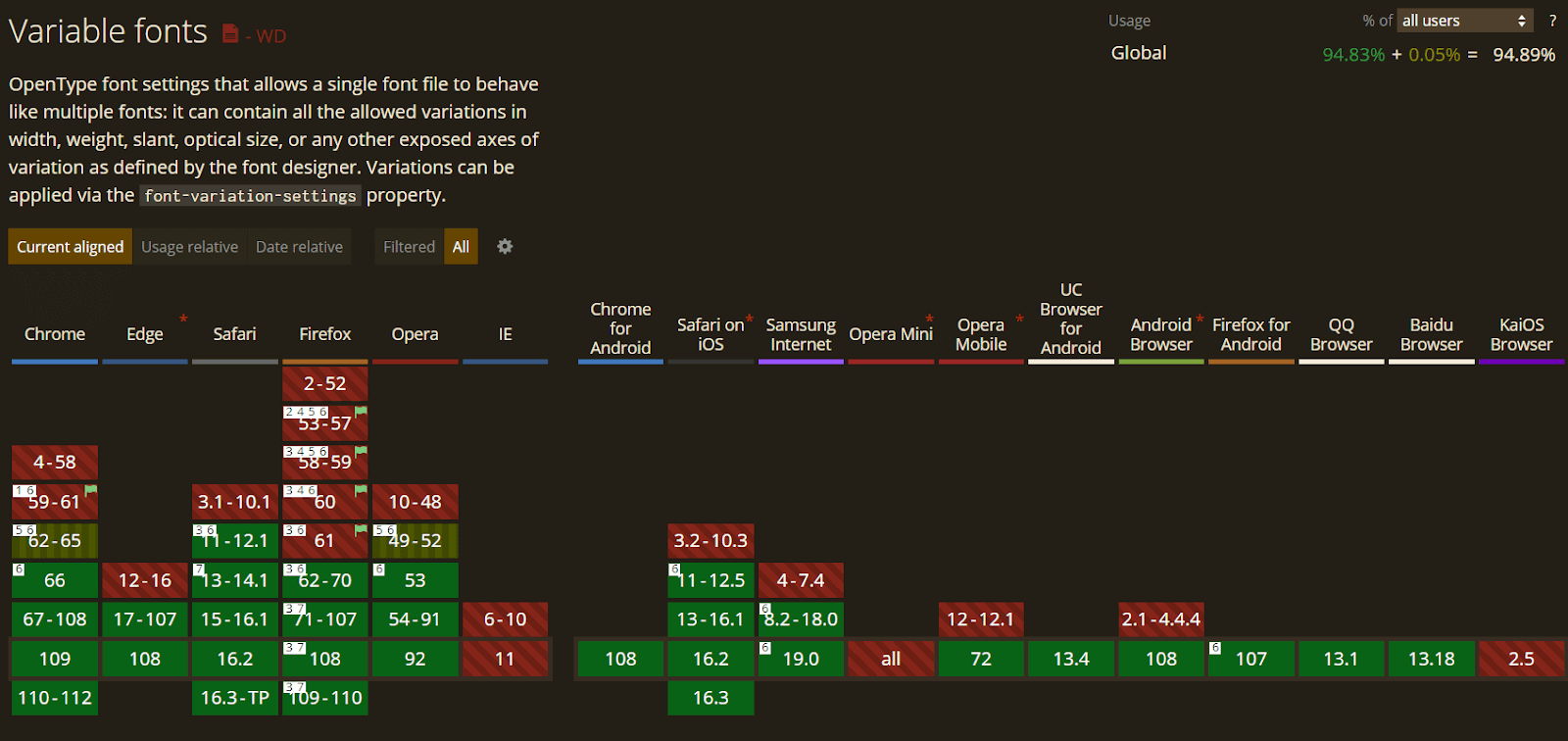
Task: Select the IE 6-10 cell
Action: coord(506,619)
